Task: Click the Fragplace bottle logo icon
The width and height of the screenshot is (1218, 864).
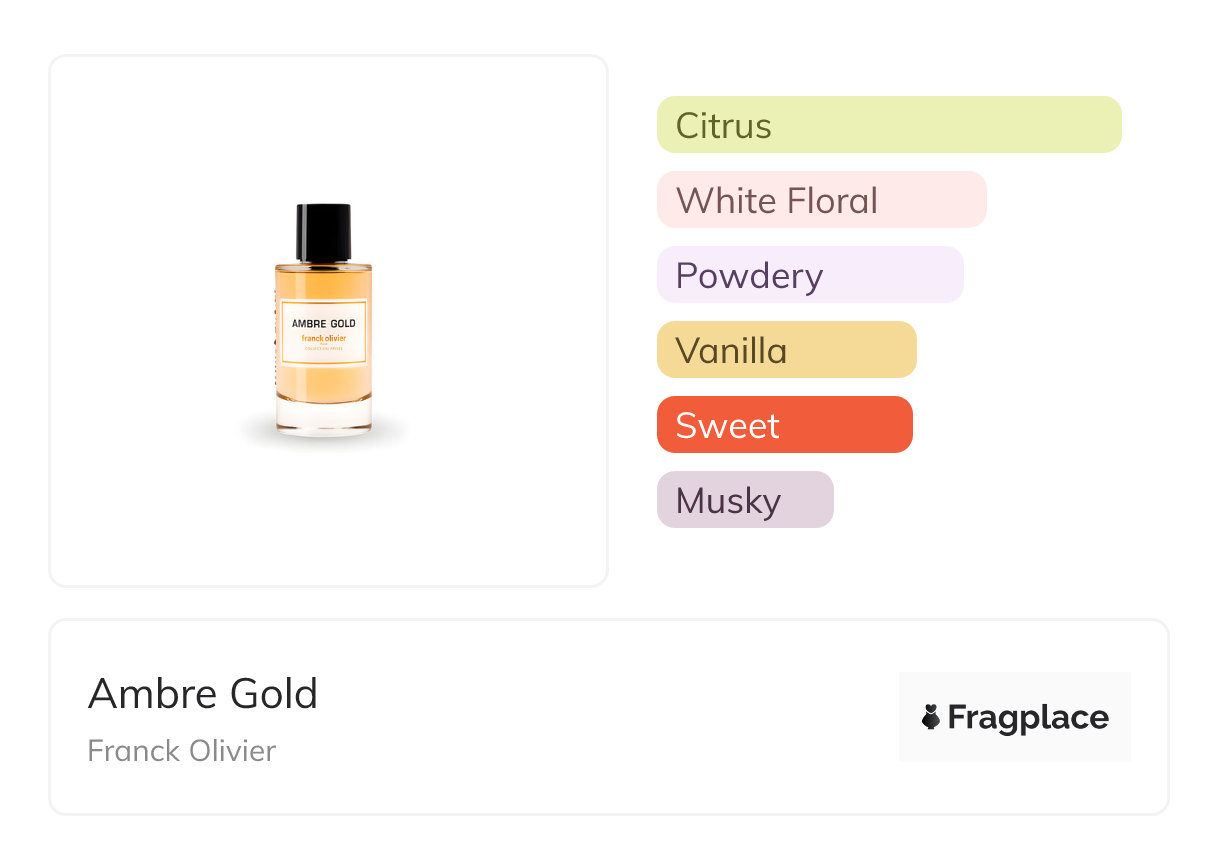Action: pyautogui.click(x=931, y=717)
